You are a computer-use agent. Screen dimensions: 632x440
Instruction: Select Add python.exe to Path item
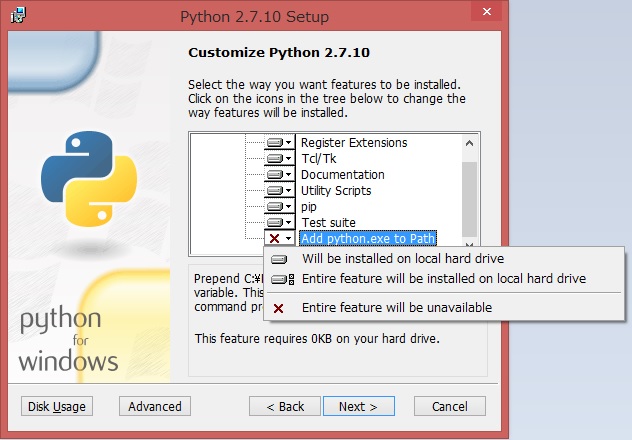pos(368,238)
